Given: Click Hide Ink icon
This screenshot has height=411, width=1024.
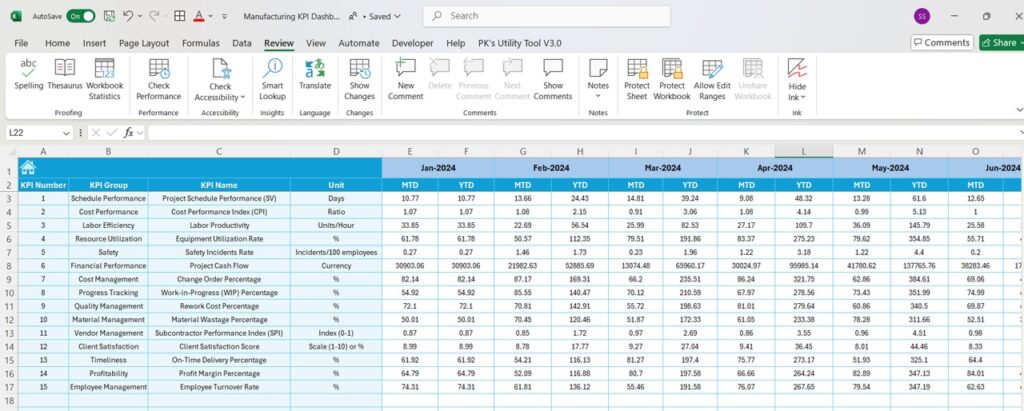Looking at the screenshot, I should [797, 68].
